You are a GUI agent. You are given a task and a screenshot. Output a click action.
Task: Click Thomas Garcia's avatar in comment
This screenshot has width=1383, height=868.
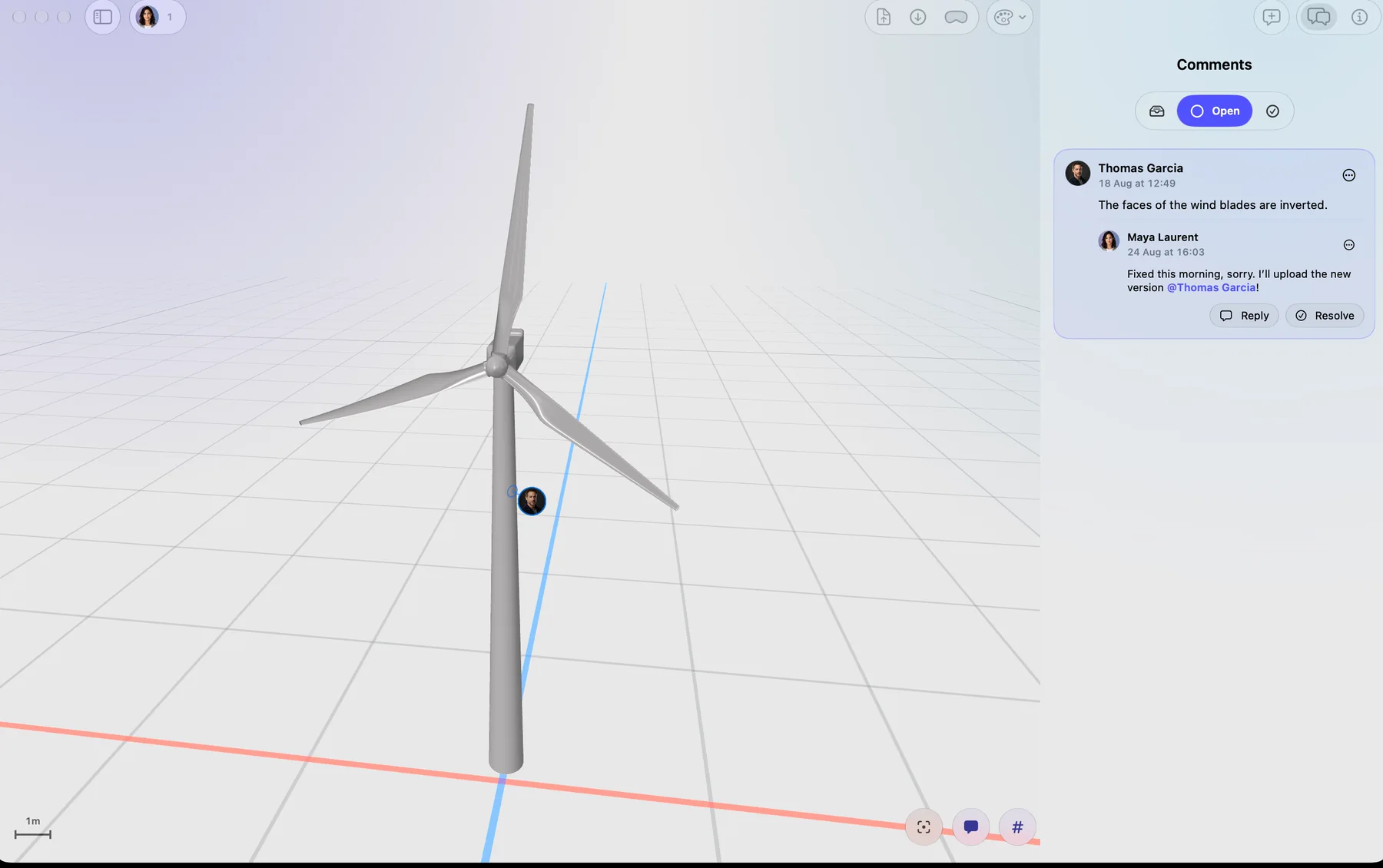(1078, 174)
